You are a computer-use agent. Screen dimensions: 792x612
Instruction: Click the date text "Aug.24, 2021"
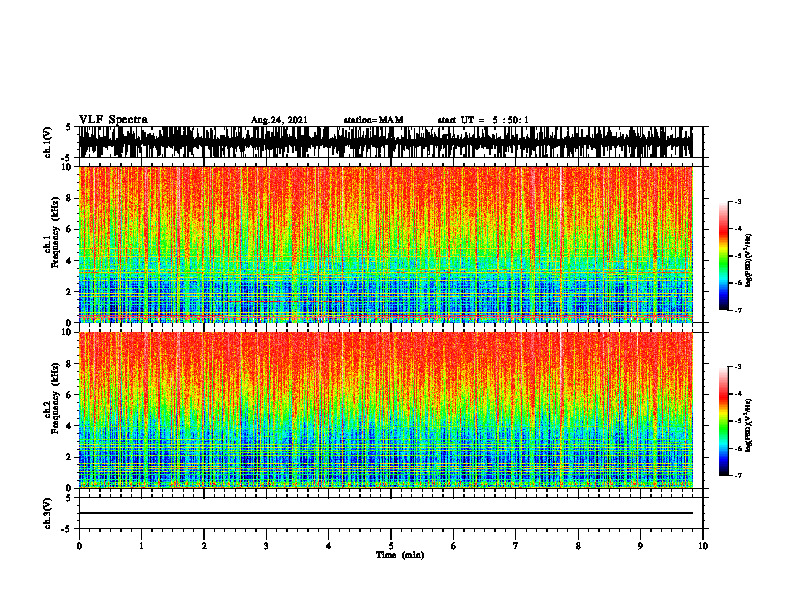279,120
